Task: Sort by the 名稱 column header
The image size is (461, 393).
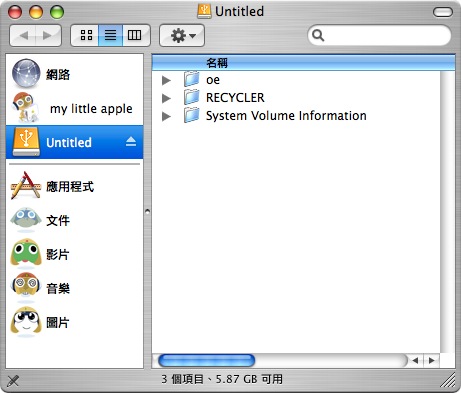Action: [x=303, y=63]
